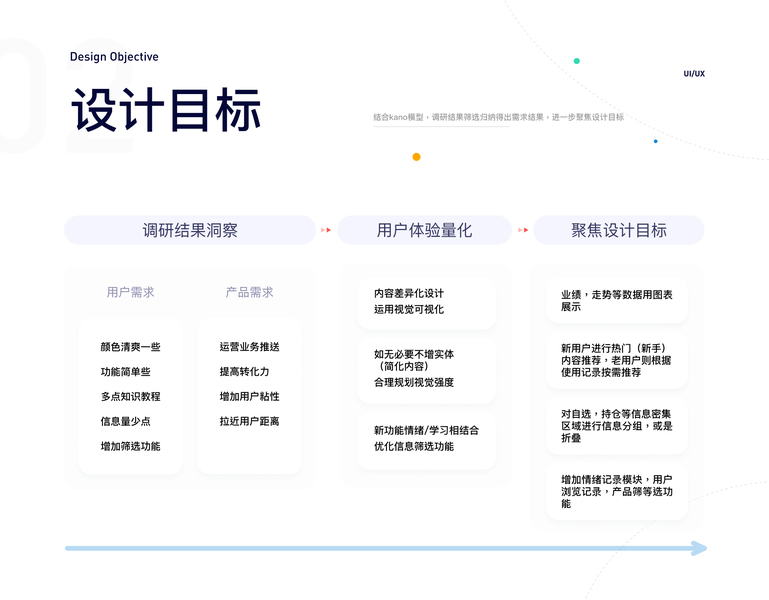Click the text 拉近用户距离
This screenshot has width=769, height=600.
click(x=250, y=421)
